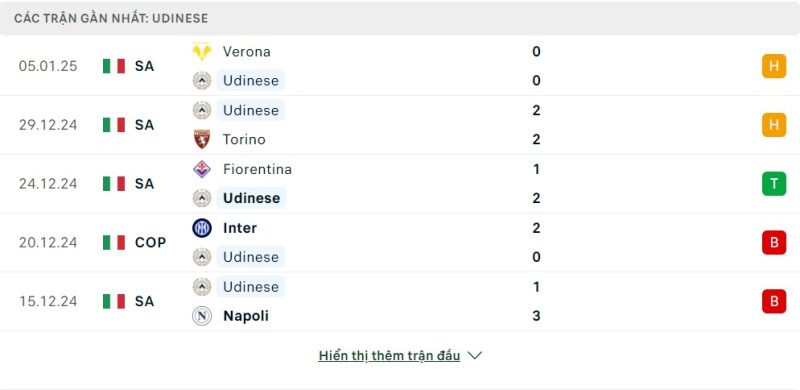Screen dimensions: 800x390
Task: Click the Italy flag in the COP row
Action: click(x=114, y=242)
